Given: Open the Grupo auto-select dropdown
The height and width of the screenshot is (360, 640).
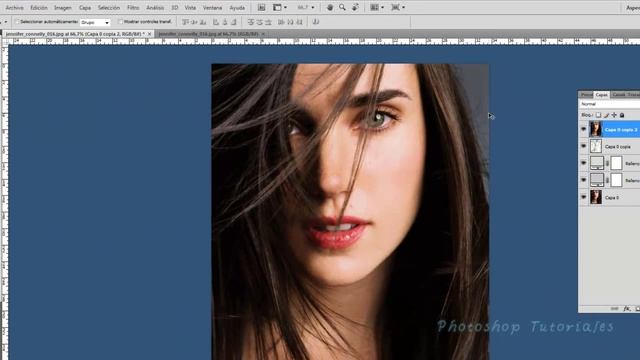Looking at the screenshot, I should click(95, 22).
